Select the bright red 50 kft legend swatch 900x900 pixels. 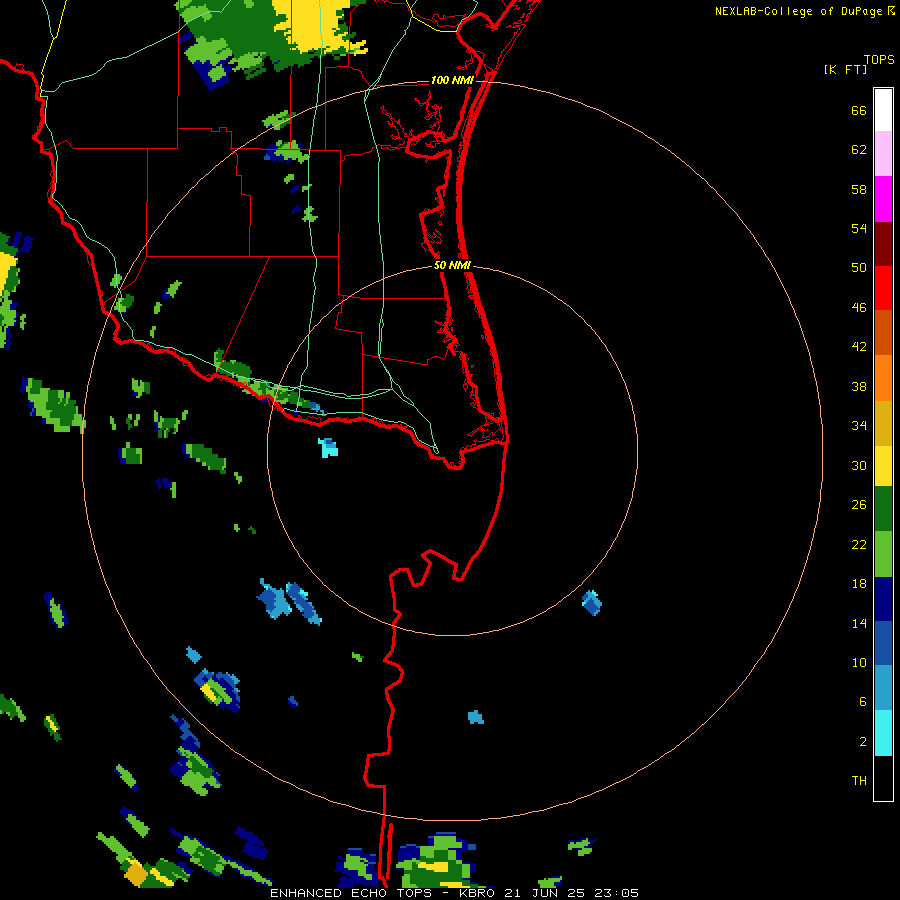[x=883, y=288]
